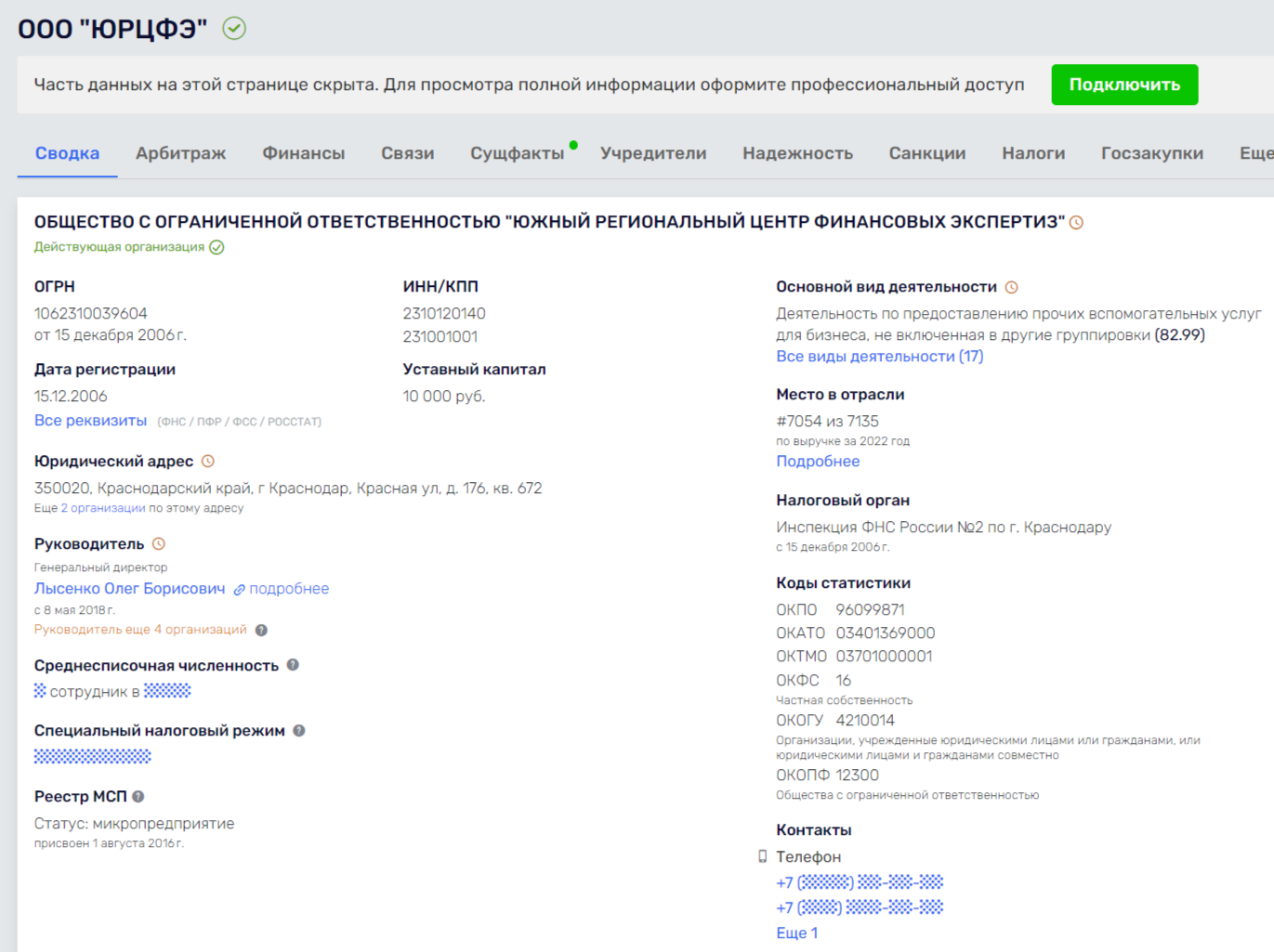1274x952 pixels.
Task: Click Руководитель еще 4 организаций link
Action: pyautogui.click(x=140, y=630)
